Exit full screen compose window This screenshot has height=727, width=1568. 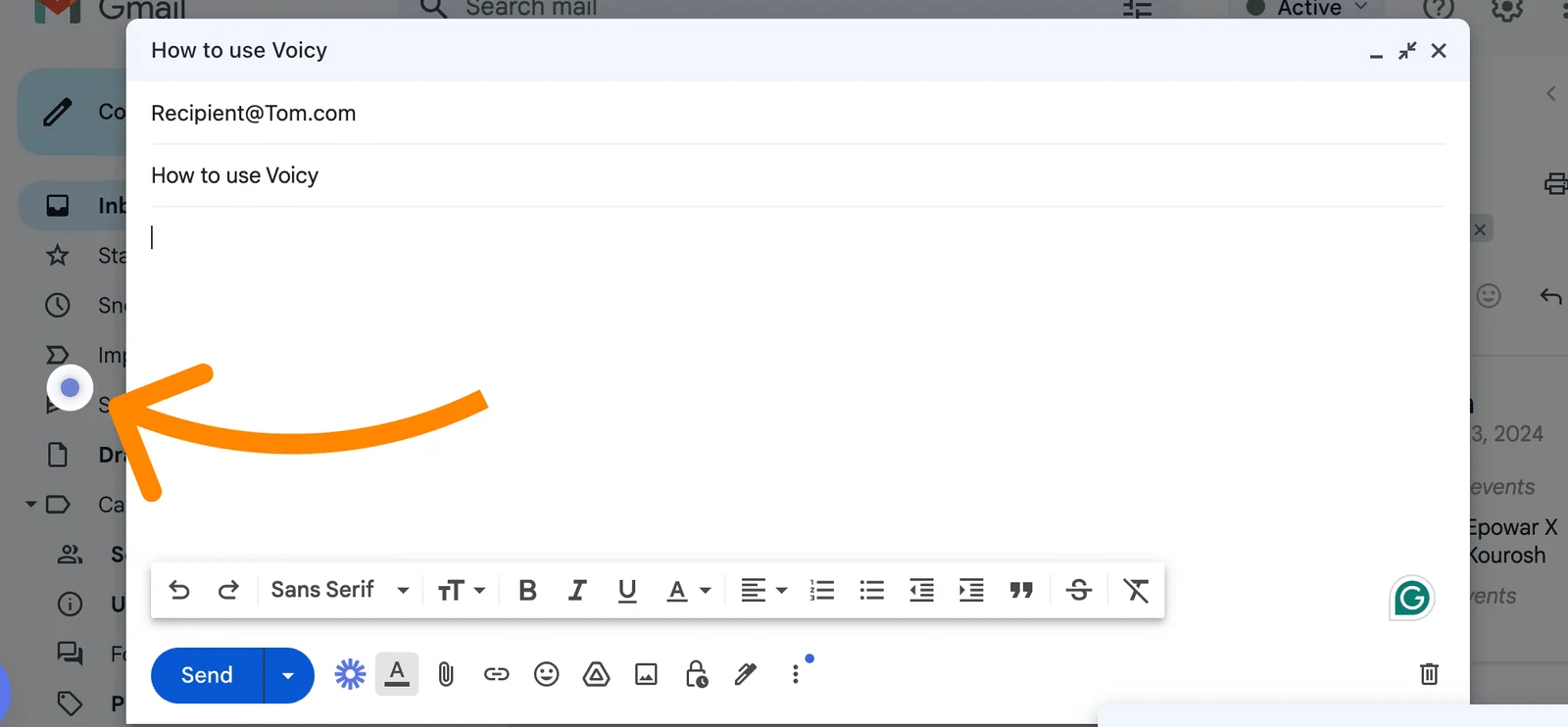pyautogui.click(x=1407, y=51)
